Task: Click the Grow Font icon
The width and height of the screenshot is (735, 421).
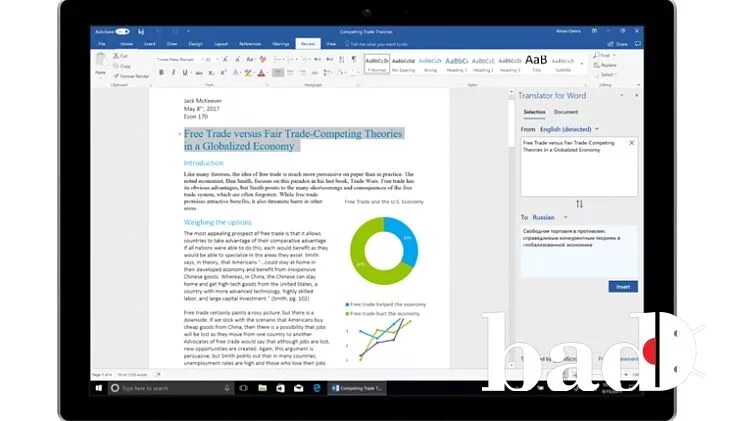Action: [x=225, y=60]
